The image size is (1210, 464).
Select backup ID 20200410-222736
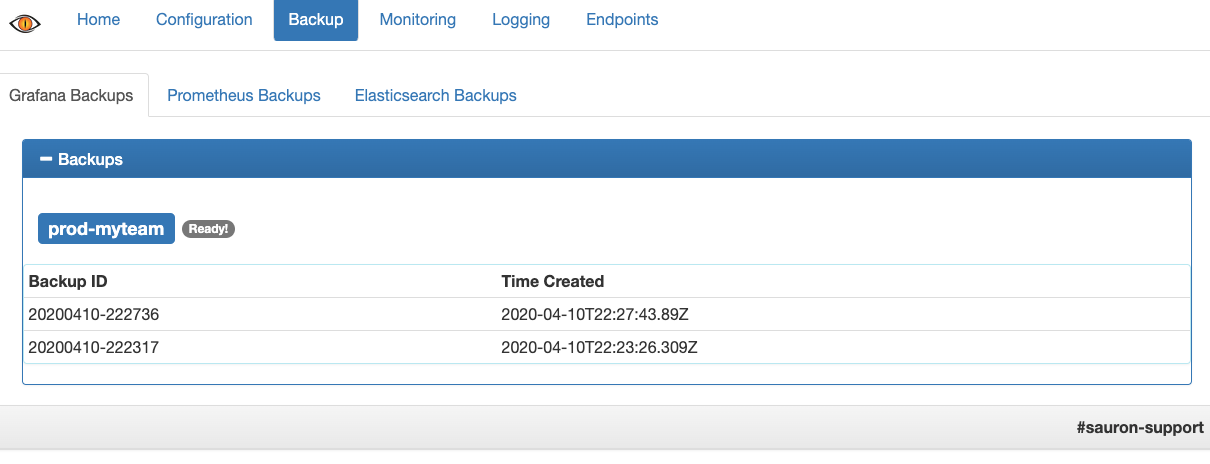(x=94, y=314)
